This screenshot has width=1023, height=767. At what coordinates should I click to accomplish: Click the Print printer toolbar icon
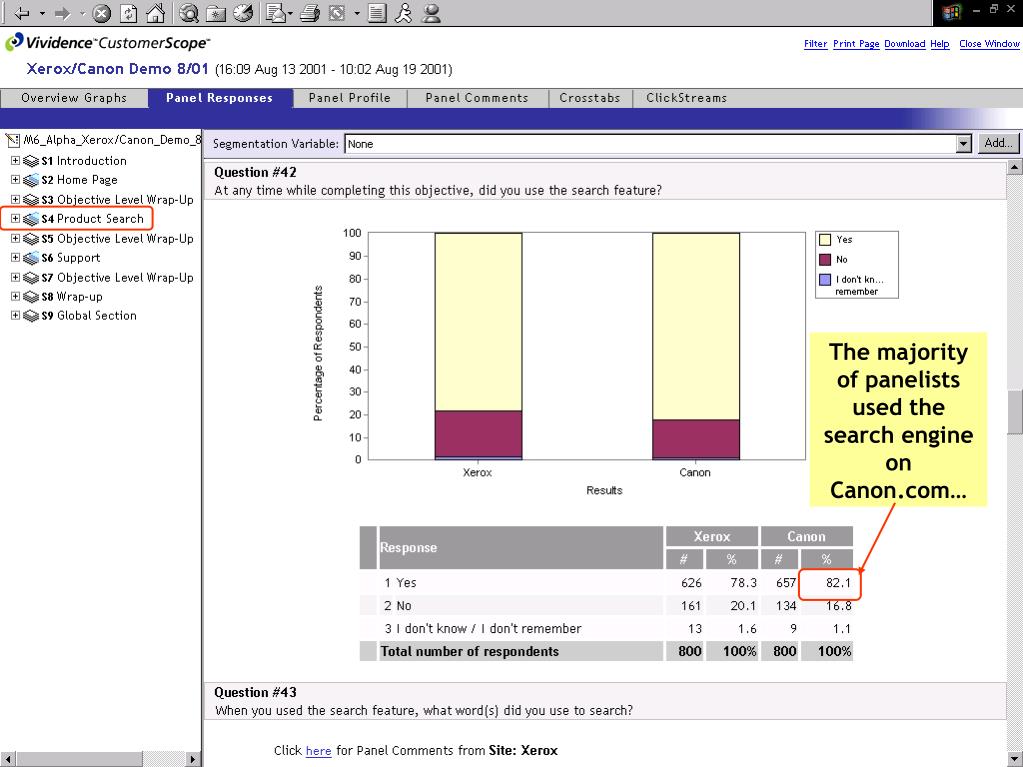point(310,13)
